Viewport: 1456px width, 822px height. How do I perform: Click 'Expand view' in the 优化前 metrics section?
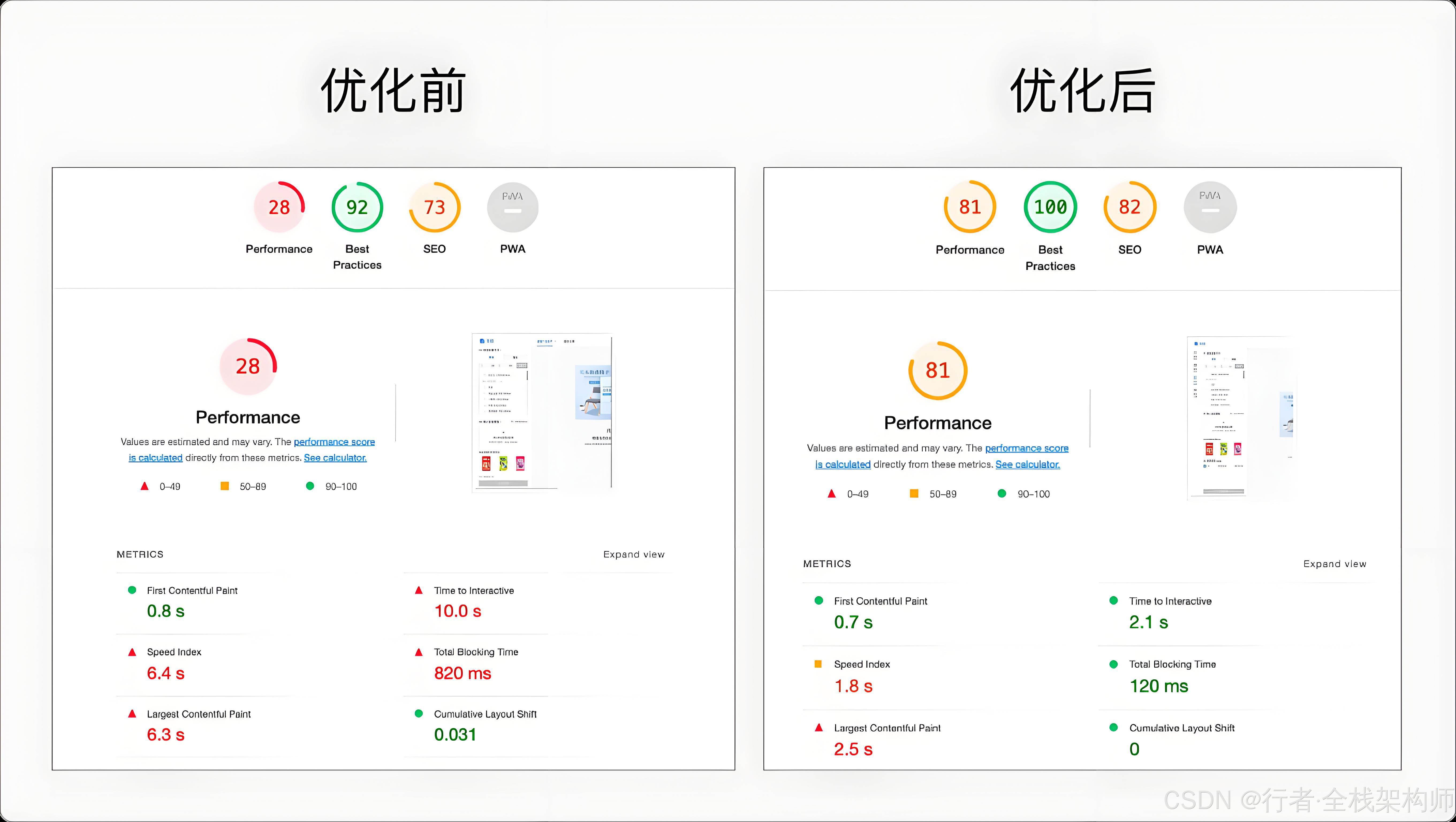[x=634, y=554]
